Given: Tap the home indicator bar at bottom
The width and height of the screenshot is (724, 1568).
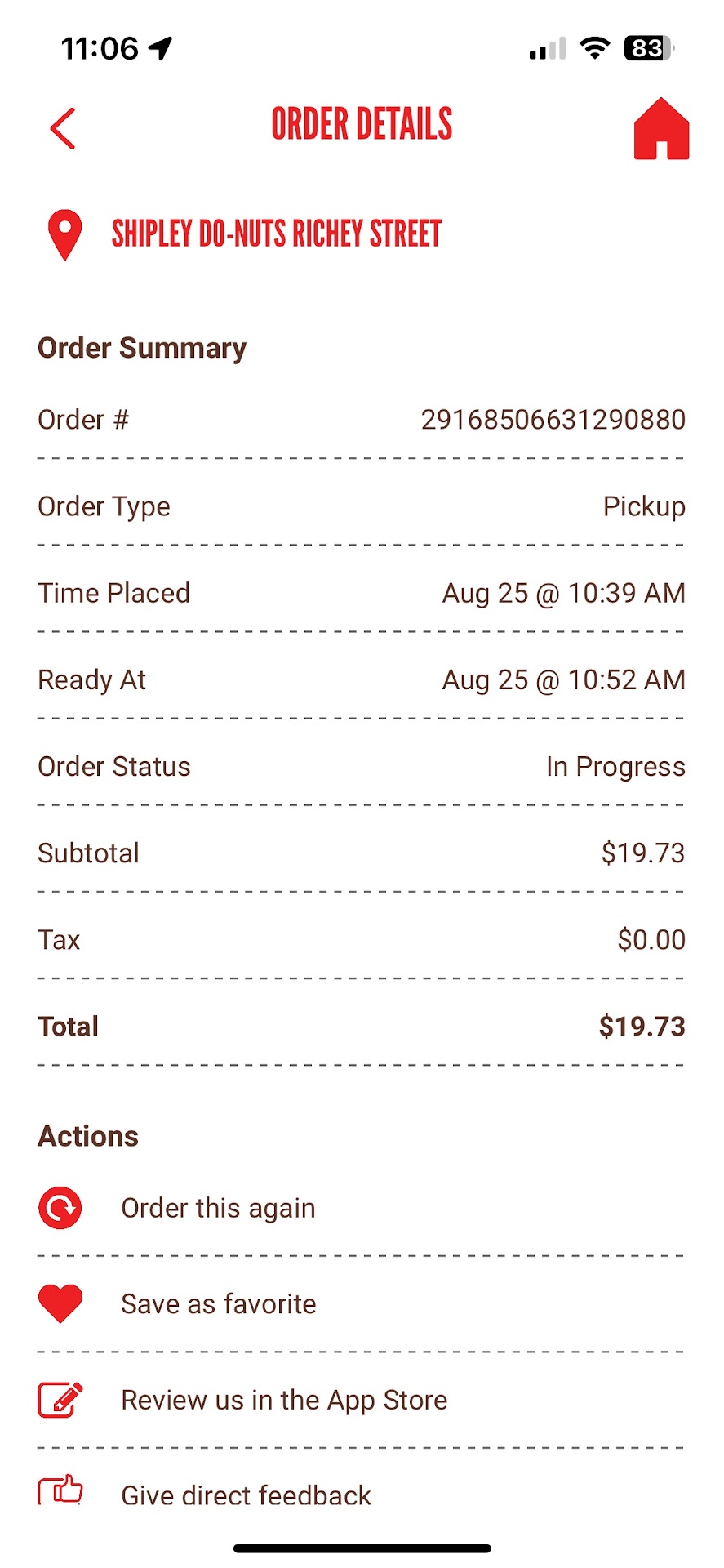Looking at the screenshot, I should (362, 1548).
